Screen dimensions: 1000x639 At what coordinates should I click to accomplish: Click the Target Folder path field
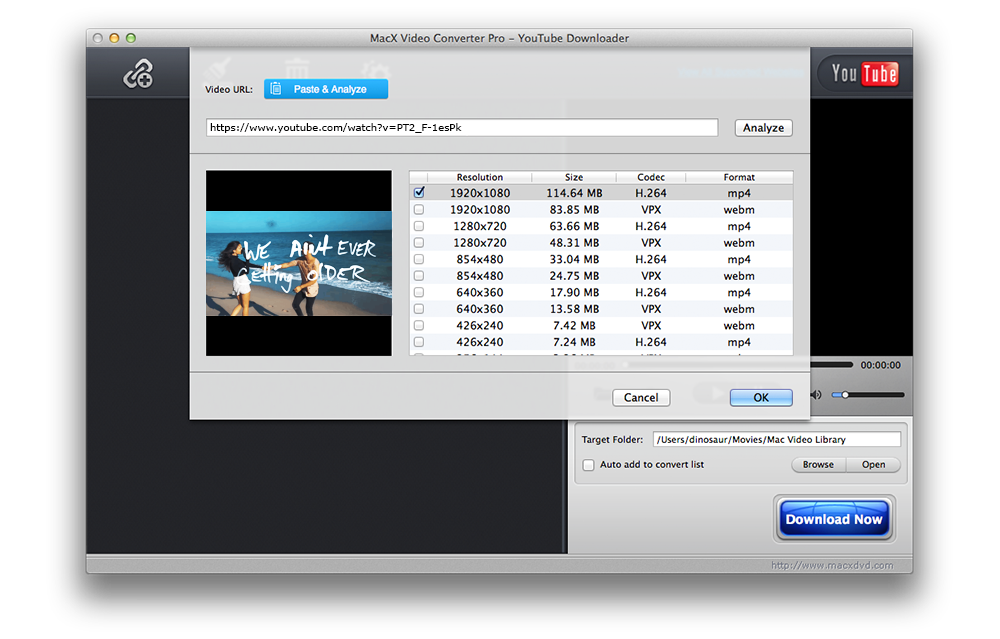(x=777, y=439)
